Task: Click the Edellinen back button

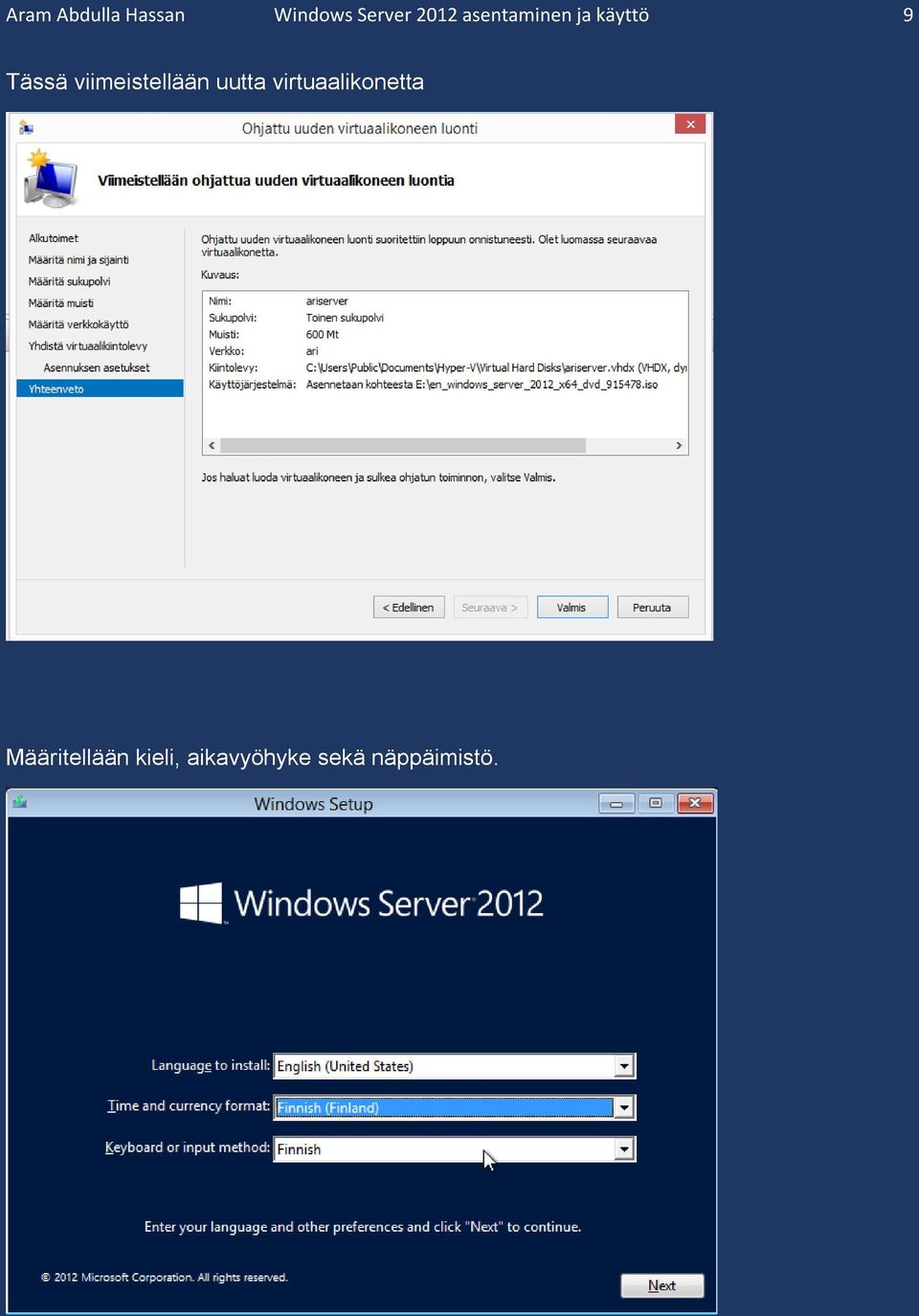Action: tap(409, 607)
